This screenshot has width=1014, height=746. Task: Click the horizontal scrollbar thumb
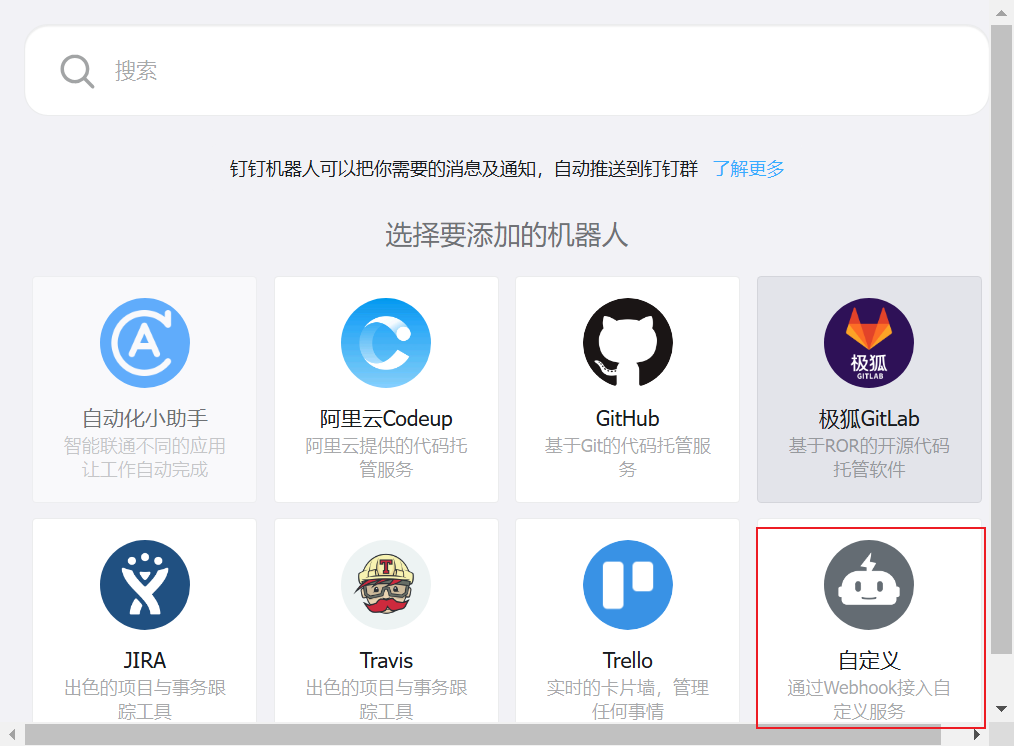coord(483,734)
